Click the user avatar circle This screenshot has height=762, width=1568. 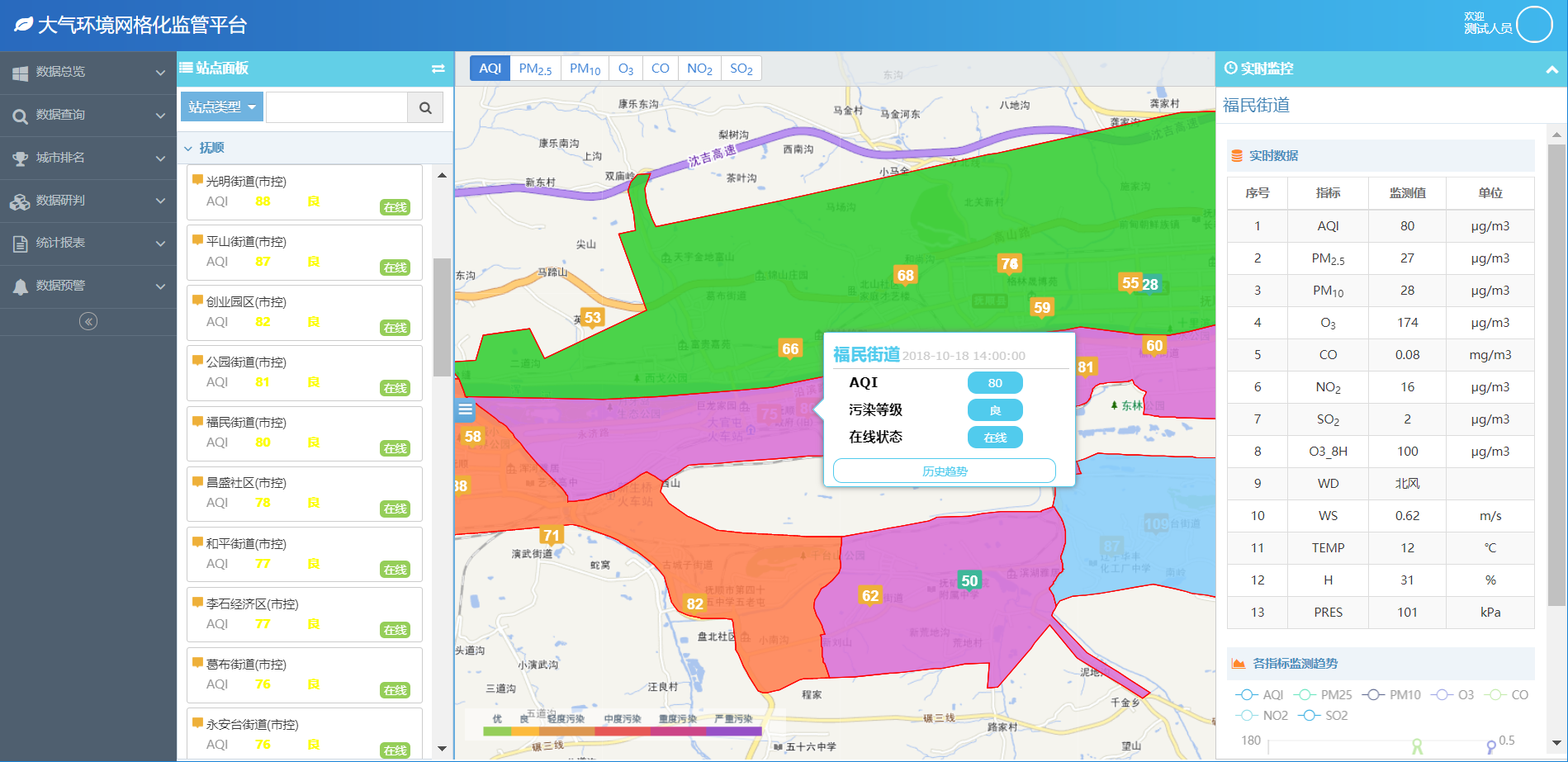[1534, 24]
